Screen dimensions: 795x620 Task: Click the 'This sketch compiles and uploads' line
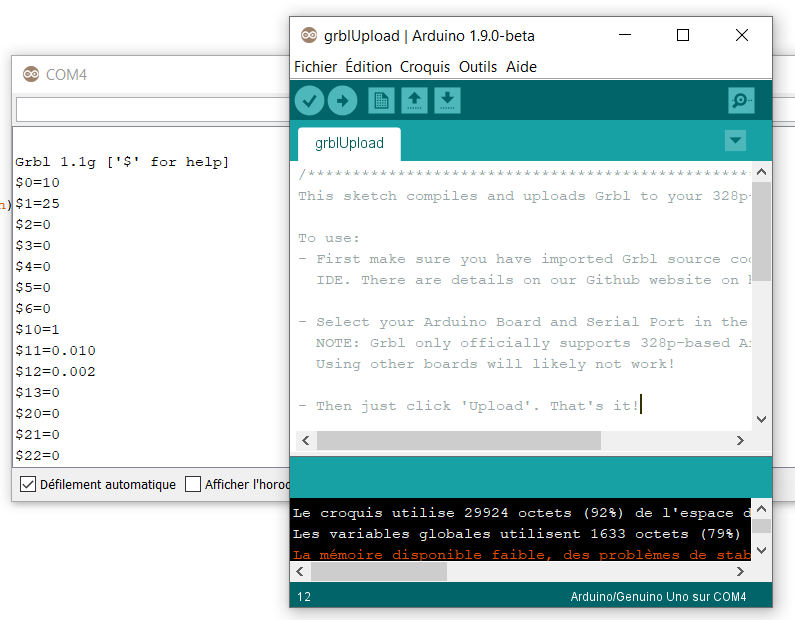(524, 196)
